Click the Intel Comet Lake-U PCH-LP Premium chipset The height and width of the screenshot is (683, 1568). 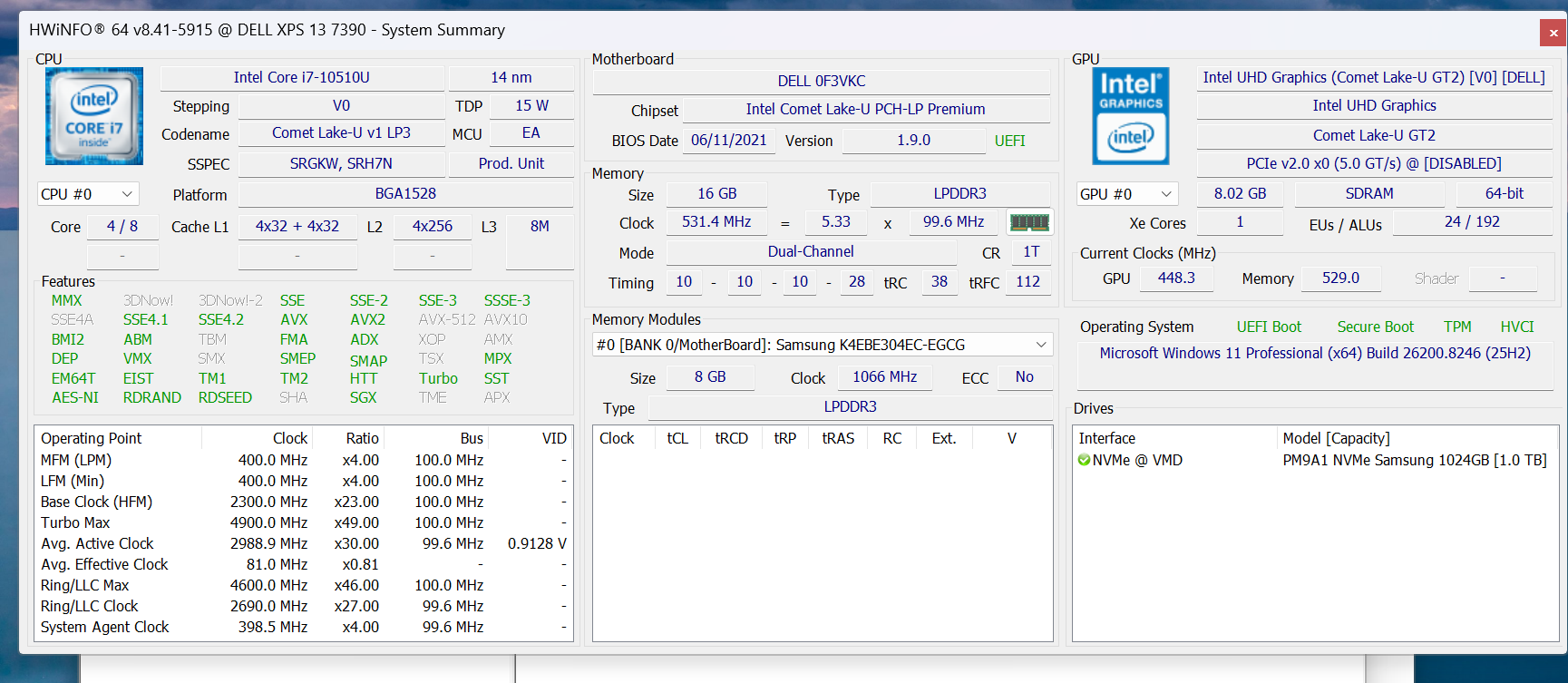pyautogui.click(x=865, y=110)
